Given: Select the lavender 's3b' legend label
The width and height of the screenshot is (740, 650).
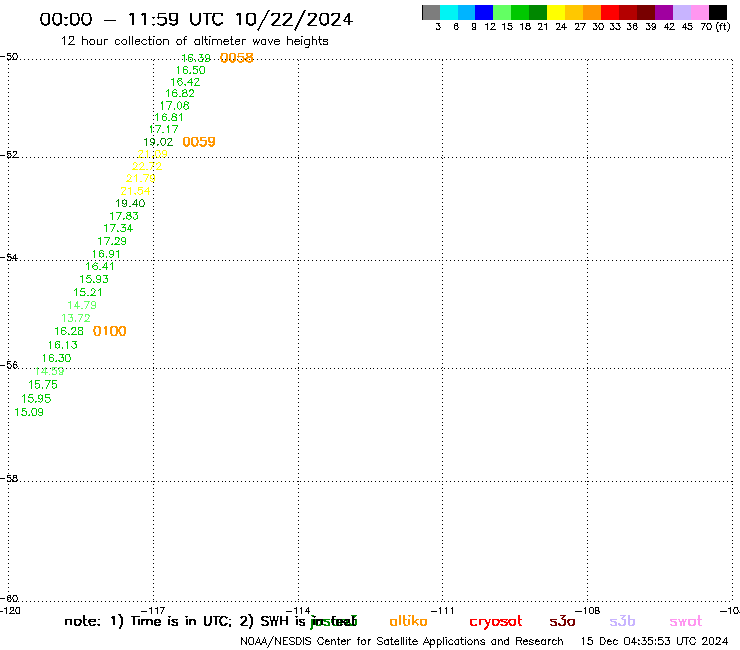Looking at the screenshot, I should coord(622,621).
